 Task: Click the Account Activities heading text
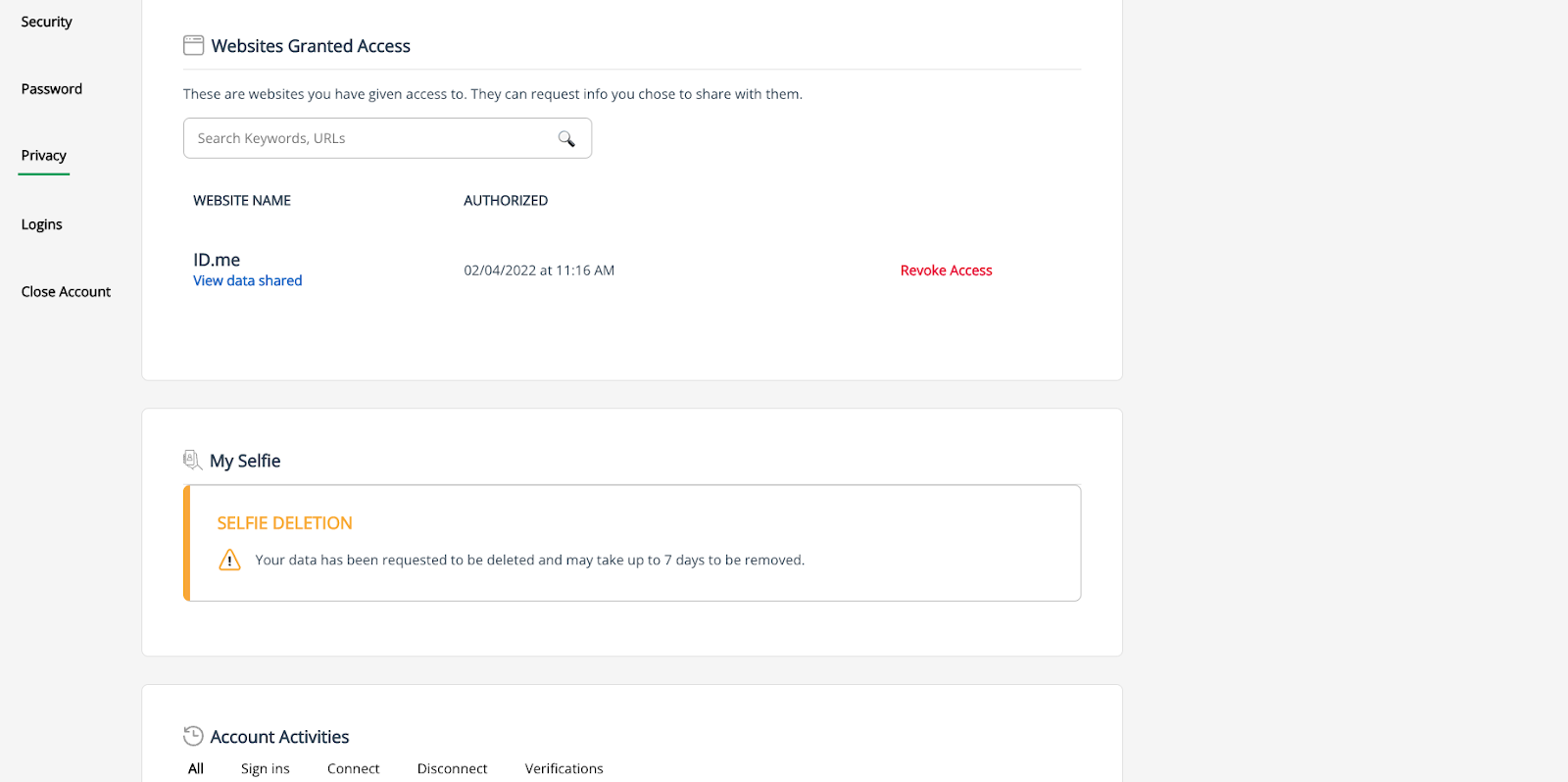coord(280,737)
